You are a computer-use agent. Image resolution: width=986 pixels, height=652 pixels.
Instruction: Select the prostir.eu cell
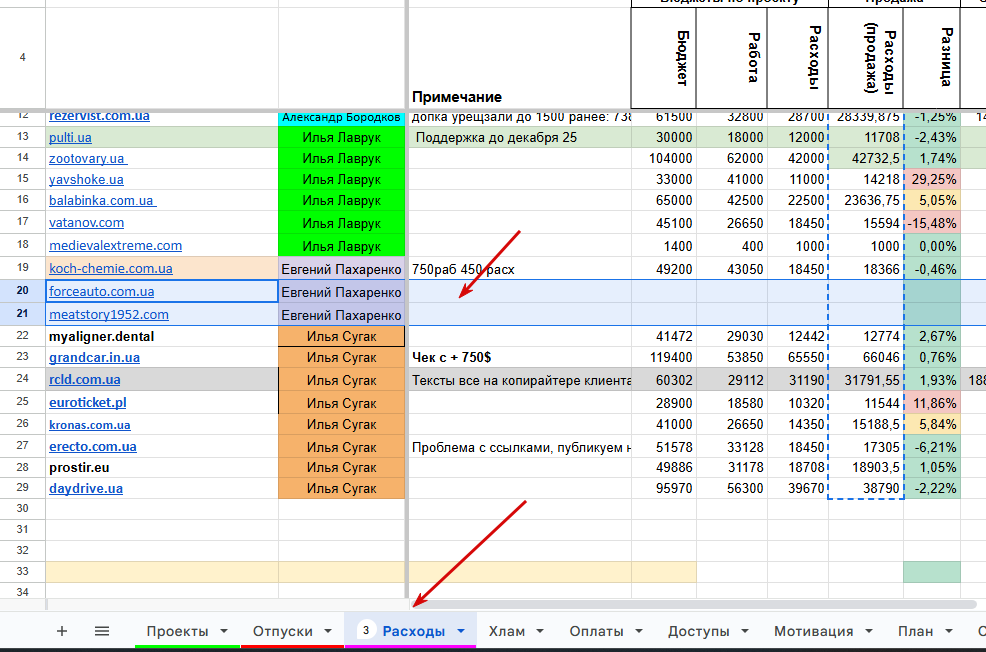point(162,468)
